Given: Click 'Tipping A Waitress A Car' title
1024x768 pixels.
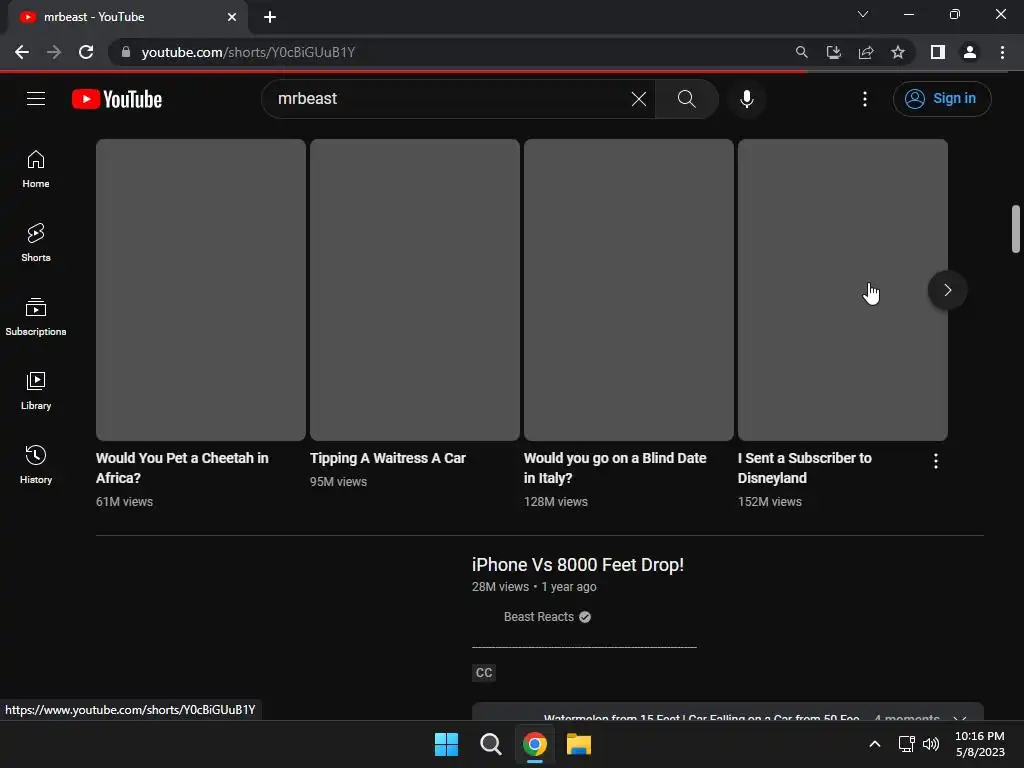Looking at the screenshot, I should 388,458.
